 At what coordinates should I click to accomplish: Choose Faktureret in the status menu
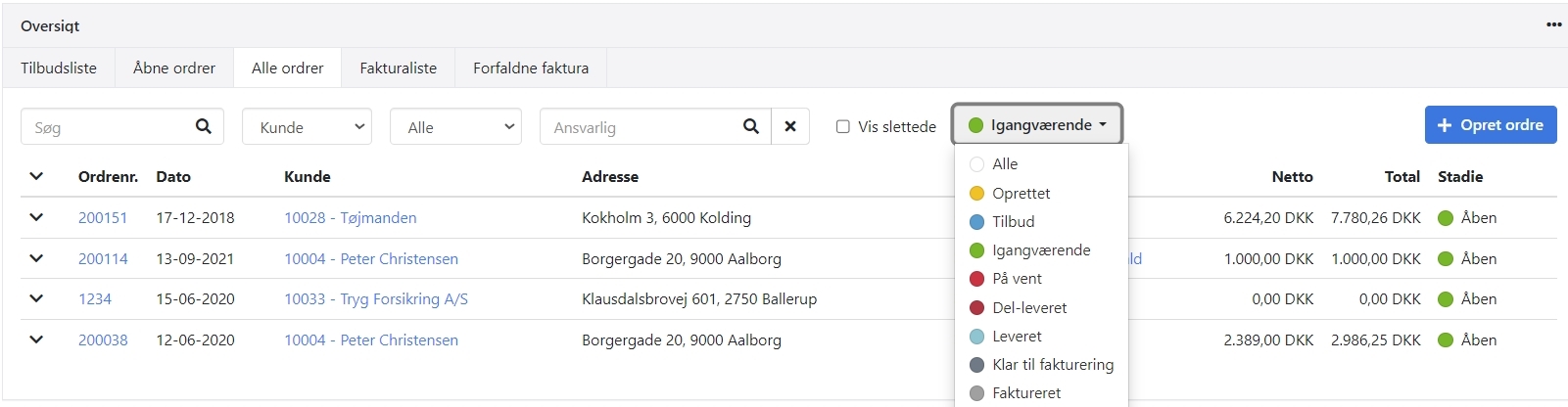pyautogui.click(x=1041, y=392)
